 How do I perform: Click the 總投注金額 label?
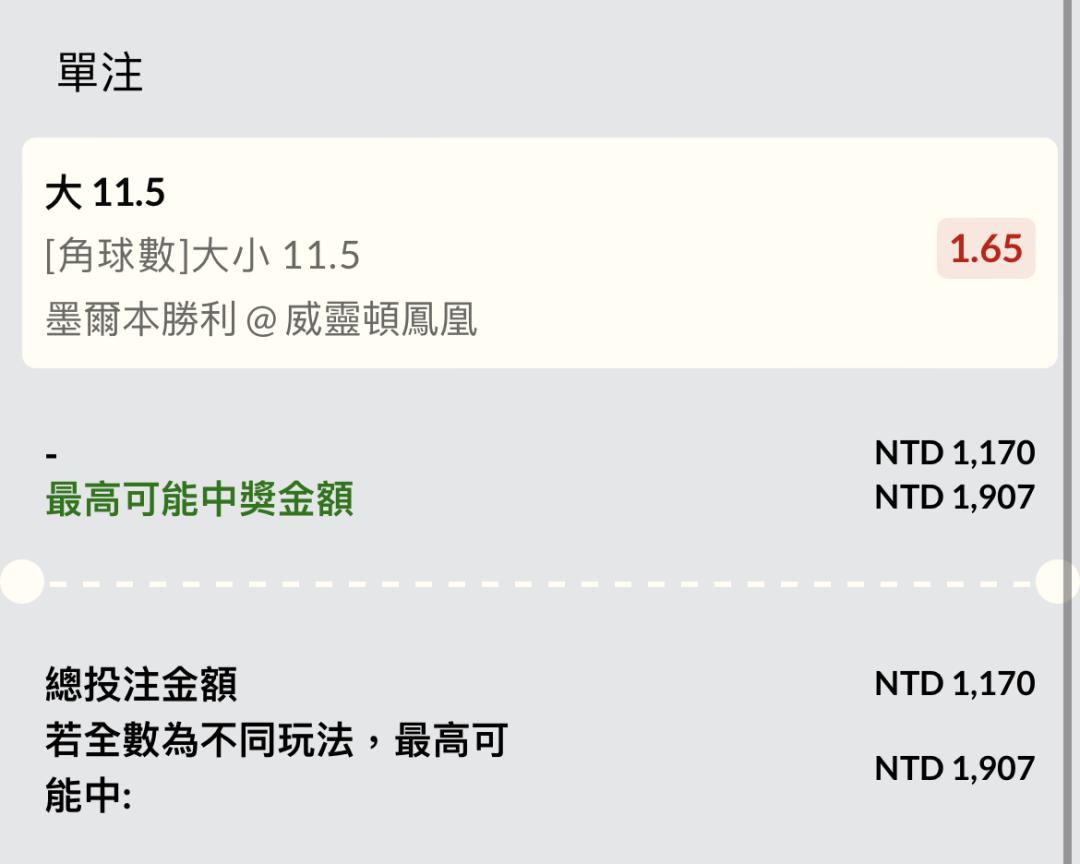[141, 685]
